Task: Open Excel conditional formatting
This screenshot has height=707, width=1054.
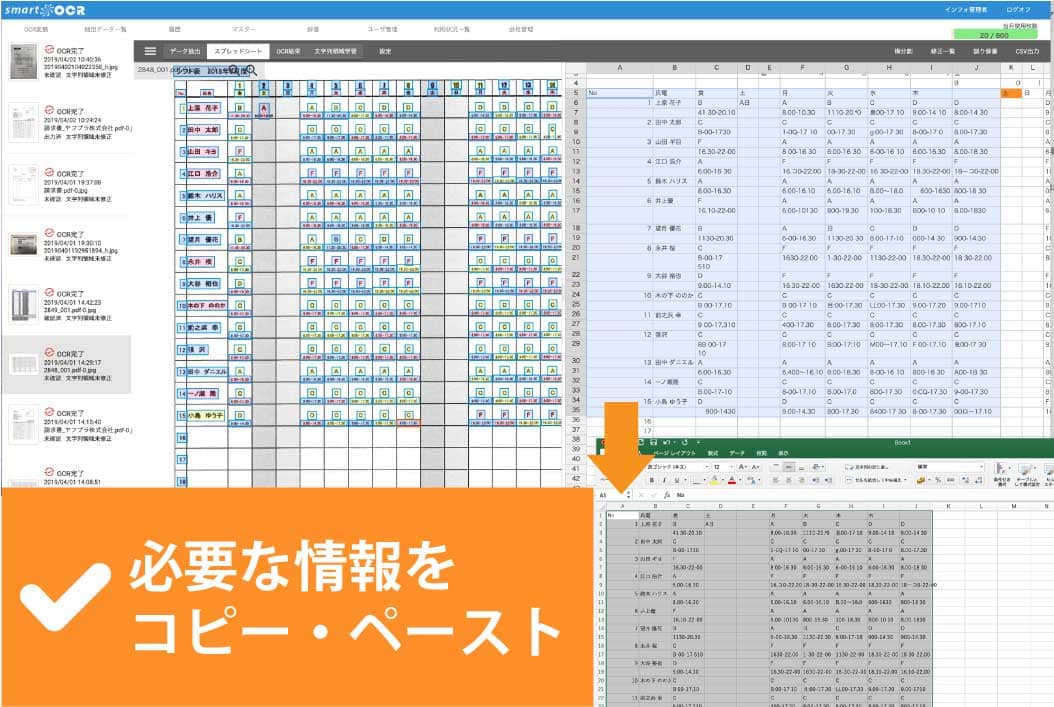Action: [1000, 473]
